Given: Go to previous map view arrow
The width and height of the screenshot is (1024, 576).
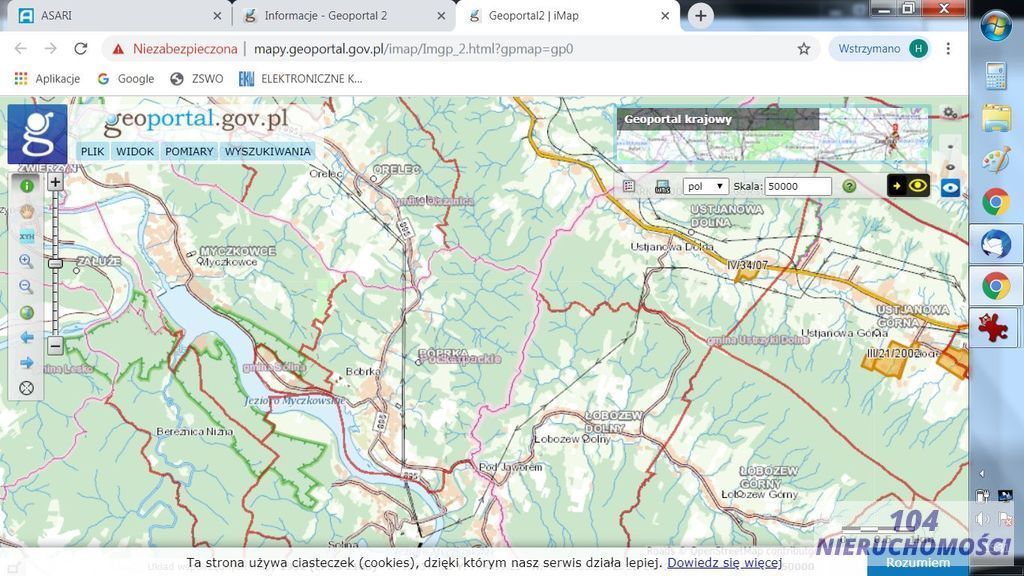Looking at the screenshot, I should (x=27, y=338).
